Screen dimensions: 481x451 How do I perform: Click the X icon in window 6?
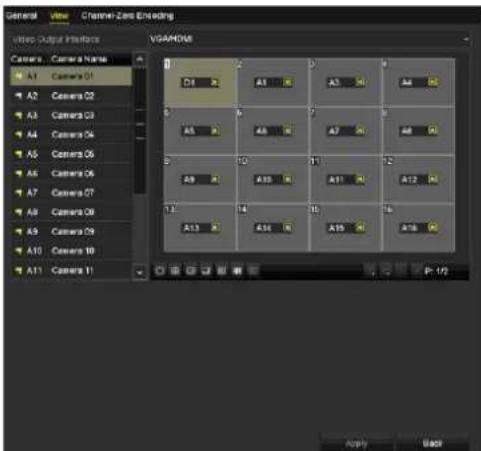click(287, 131)
